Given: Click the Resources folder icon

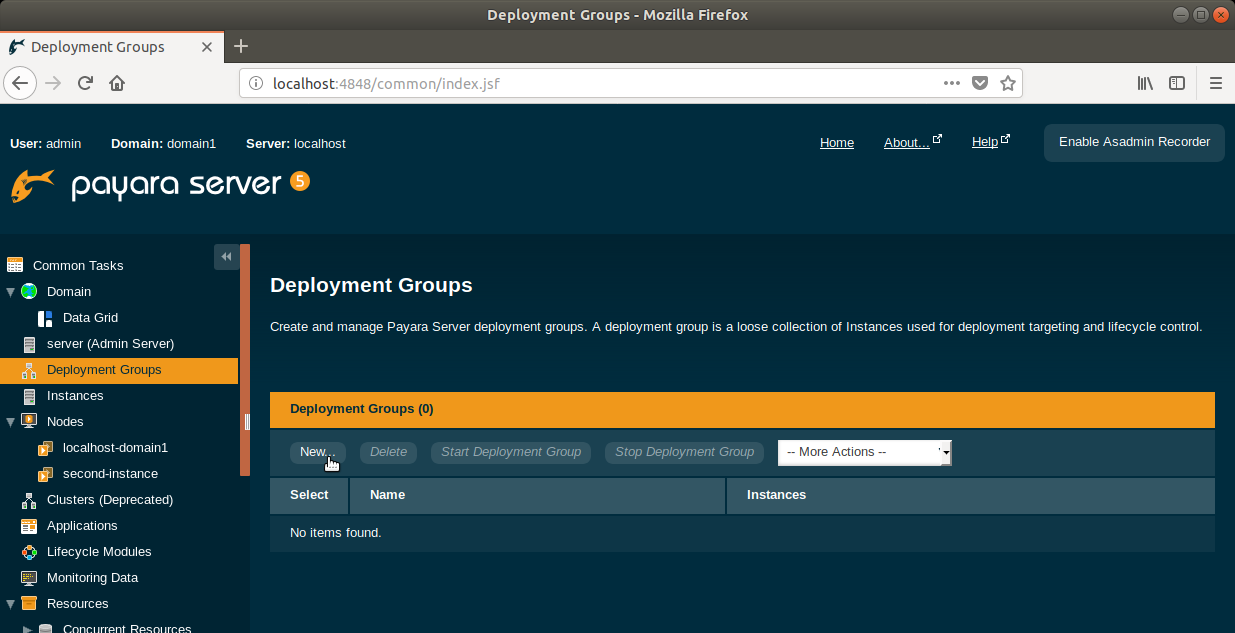Looking at the screenshot, I should 29,603.
